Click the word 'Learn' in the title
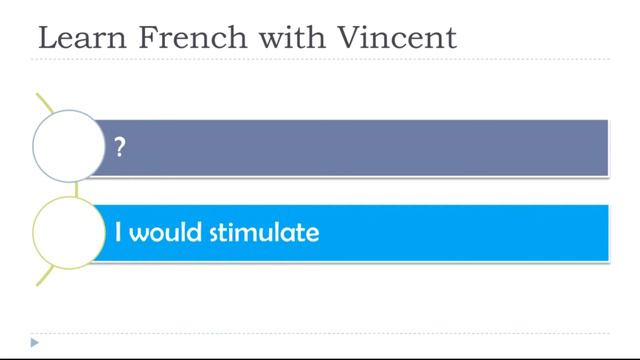 click(x=82, y=38)
